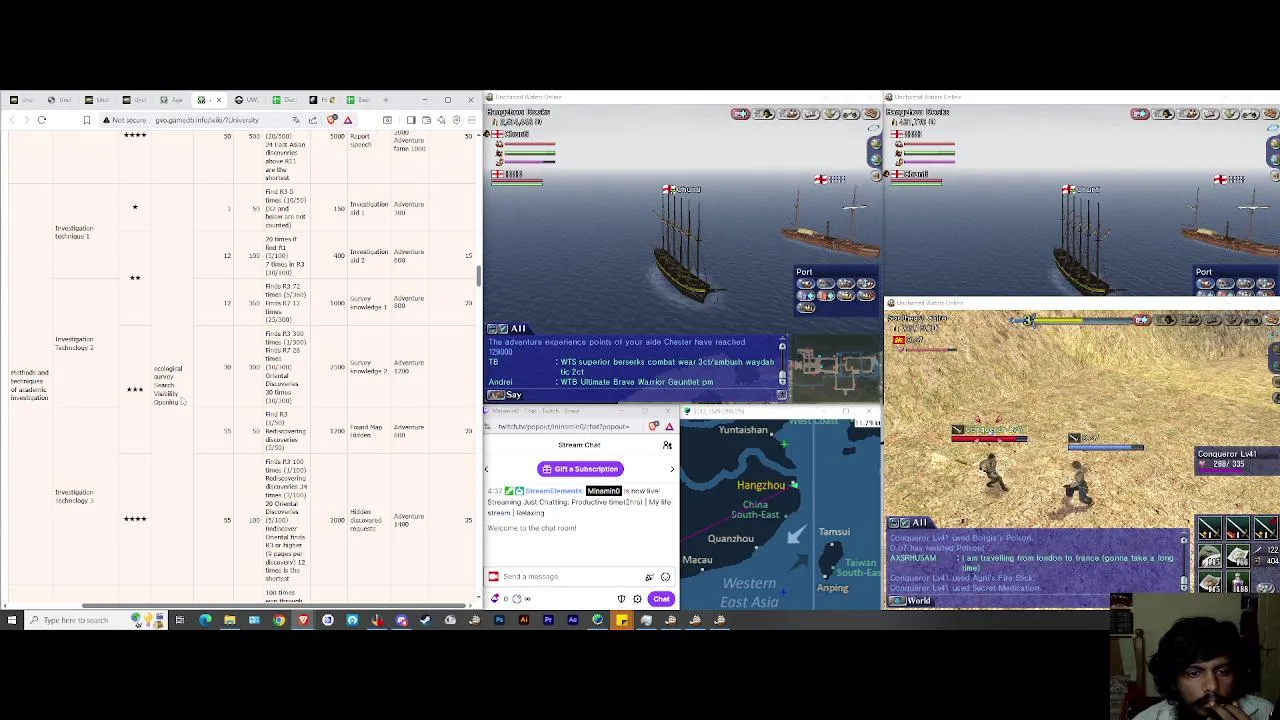The height and width of the screenshot is (720, 1280).
Task: Go back in the Brave browser
Action: click(x=12, y=120)
